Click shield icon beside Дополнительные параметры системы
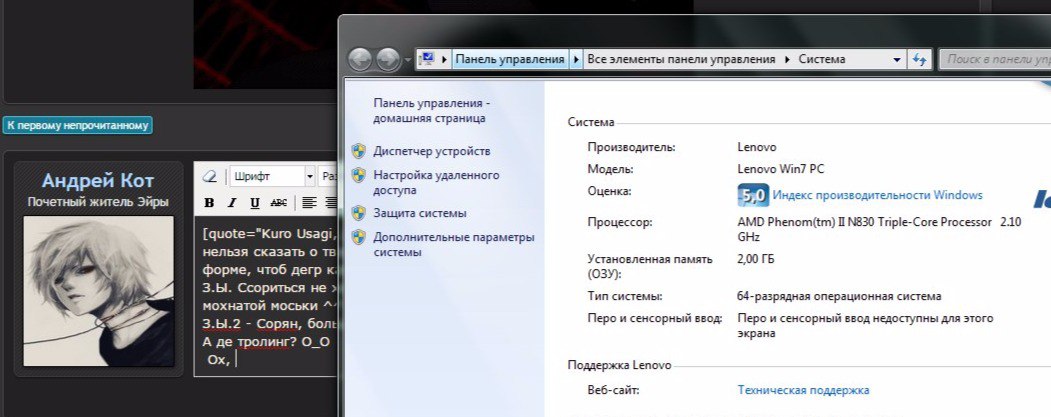 [359, 237]
